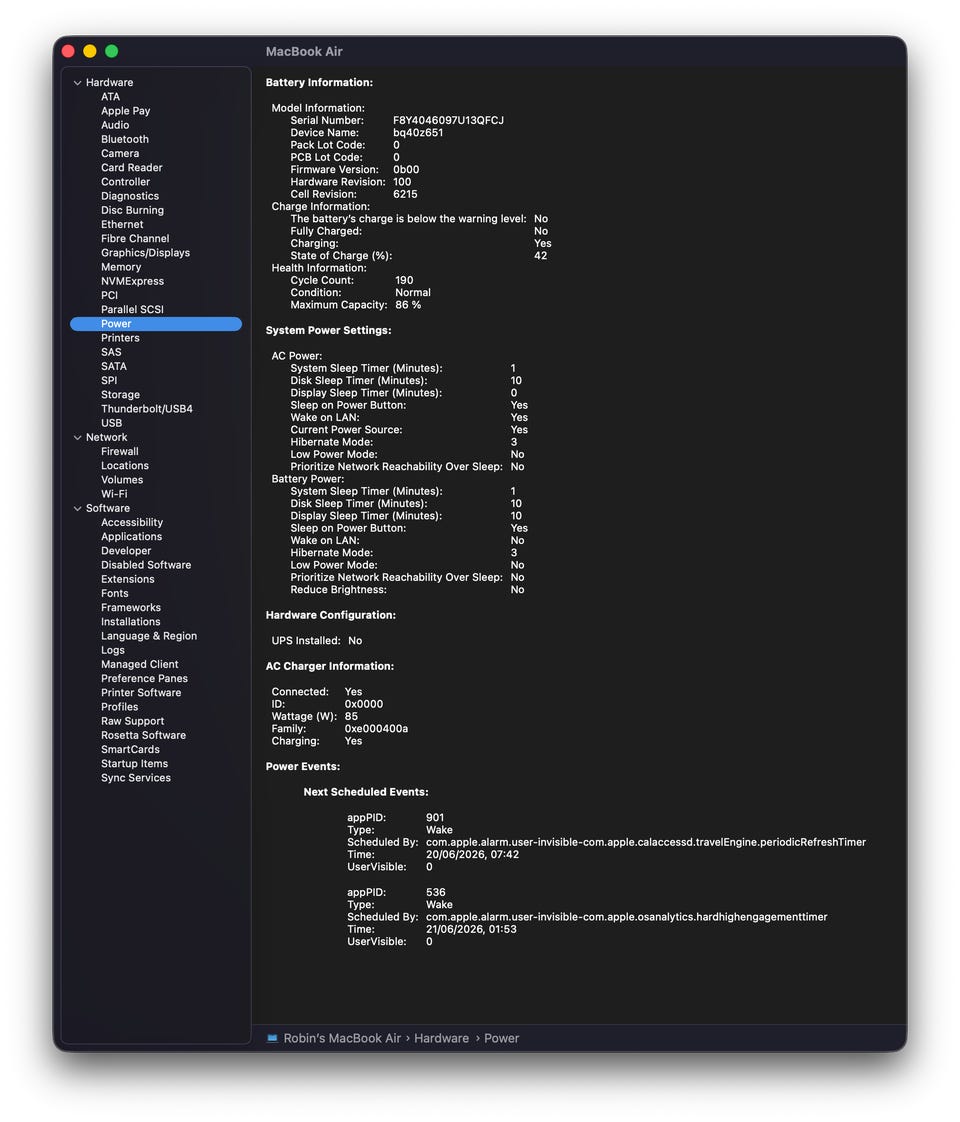
Task: Zoom window with green button
Action: click(112, 52)
